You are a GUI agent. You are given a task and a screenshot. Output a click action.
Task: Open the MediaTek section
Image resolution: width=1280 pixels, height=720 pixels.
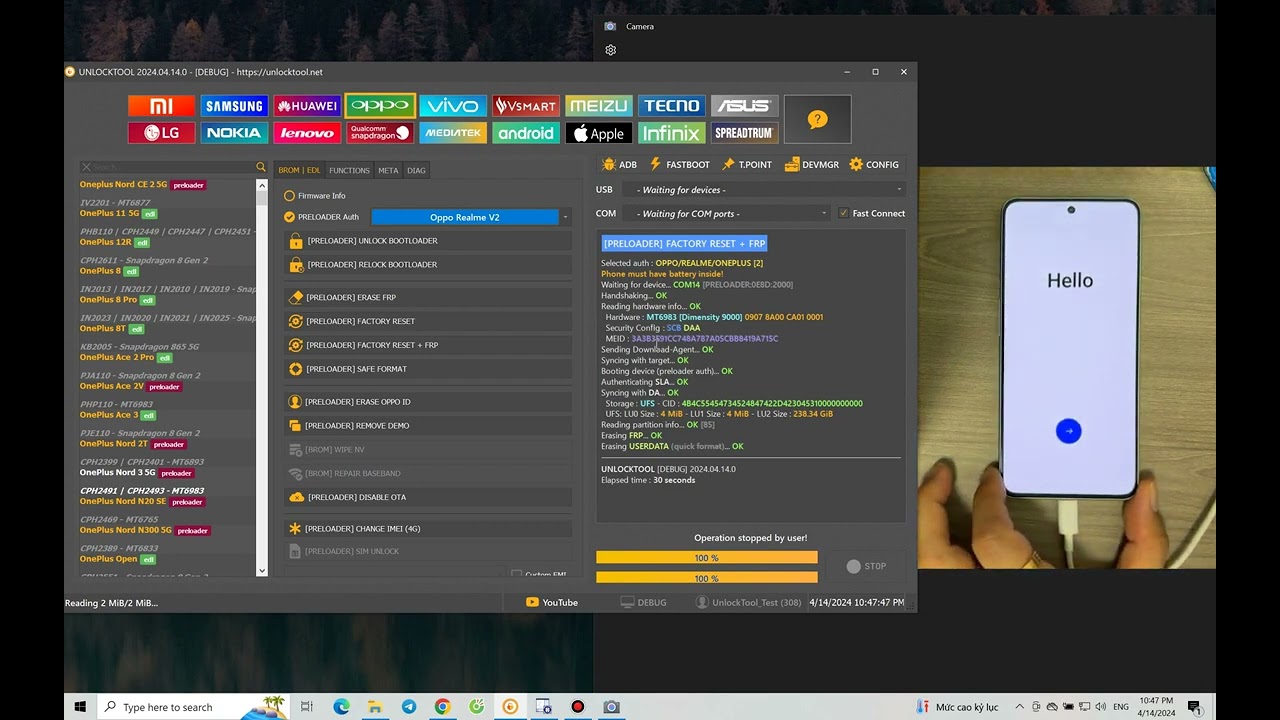[x=453, y=133]
